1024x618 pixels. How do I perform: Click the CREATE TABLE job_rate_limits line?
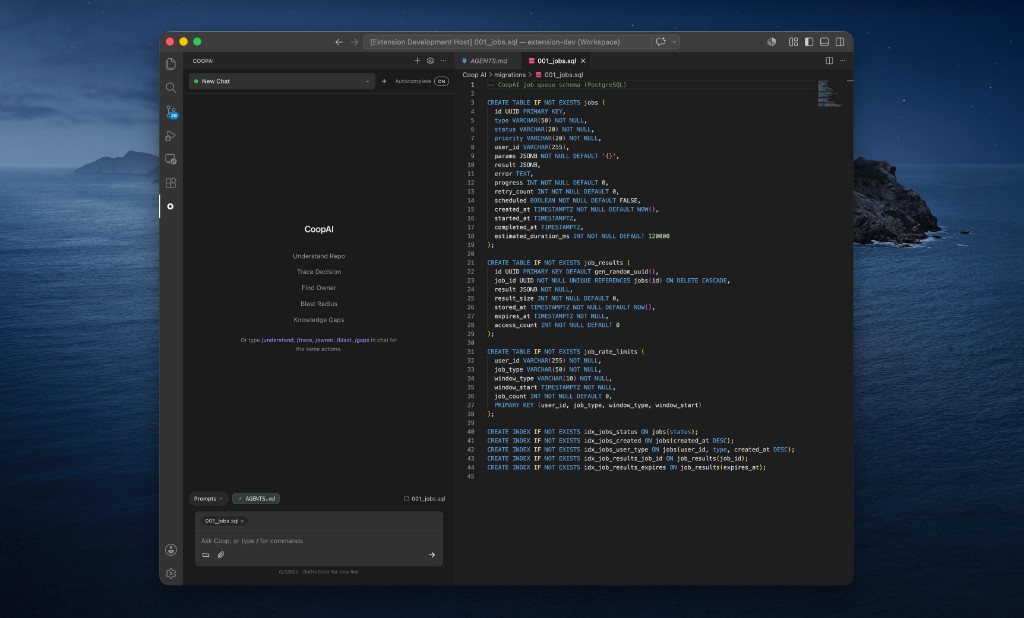pyautogui.click(x=566, y=351)
